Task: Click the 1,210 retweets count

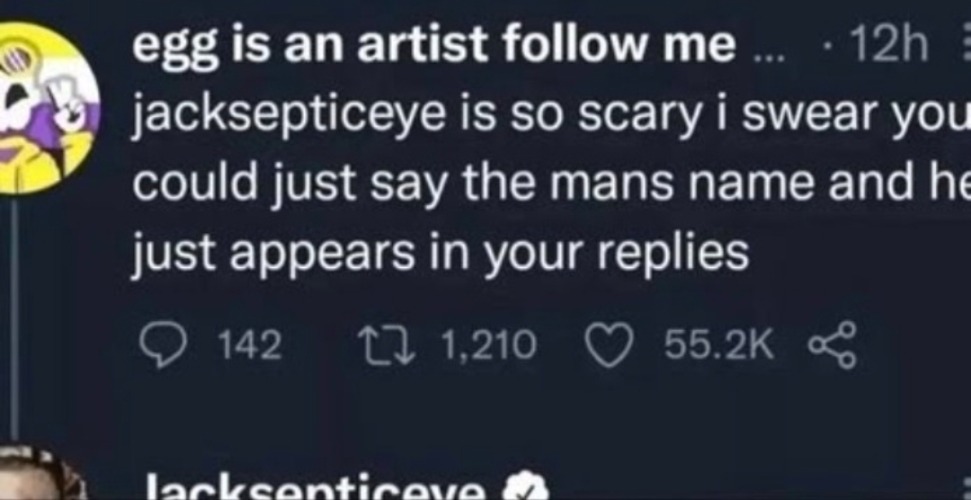Action: 488,346
